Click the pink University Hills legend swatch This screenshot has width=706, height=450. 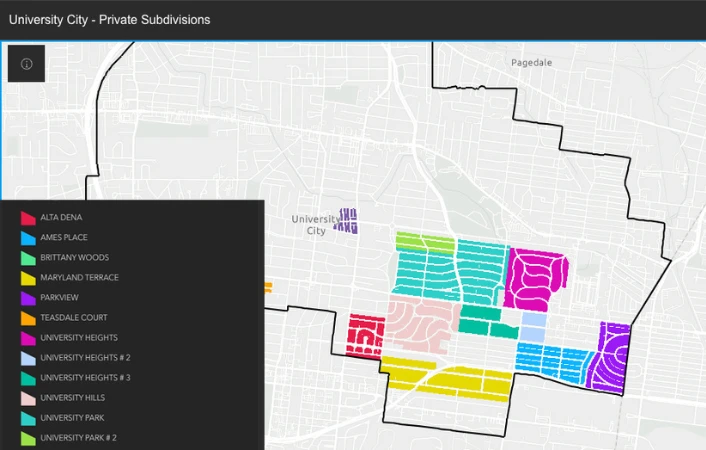pos(28,398)
